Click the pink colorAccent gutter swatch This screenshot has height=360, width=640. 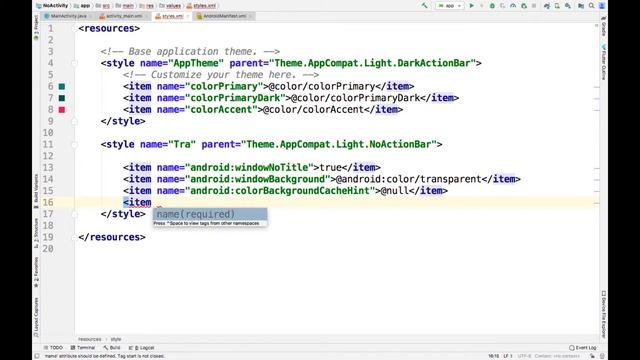[62, 109]
